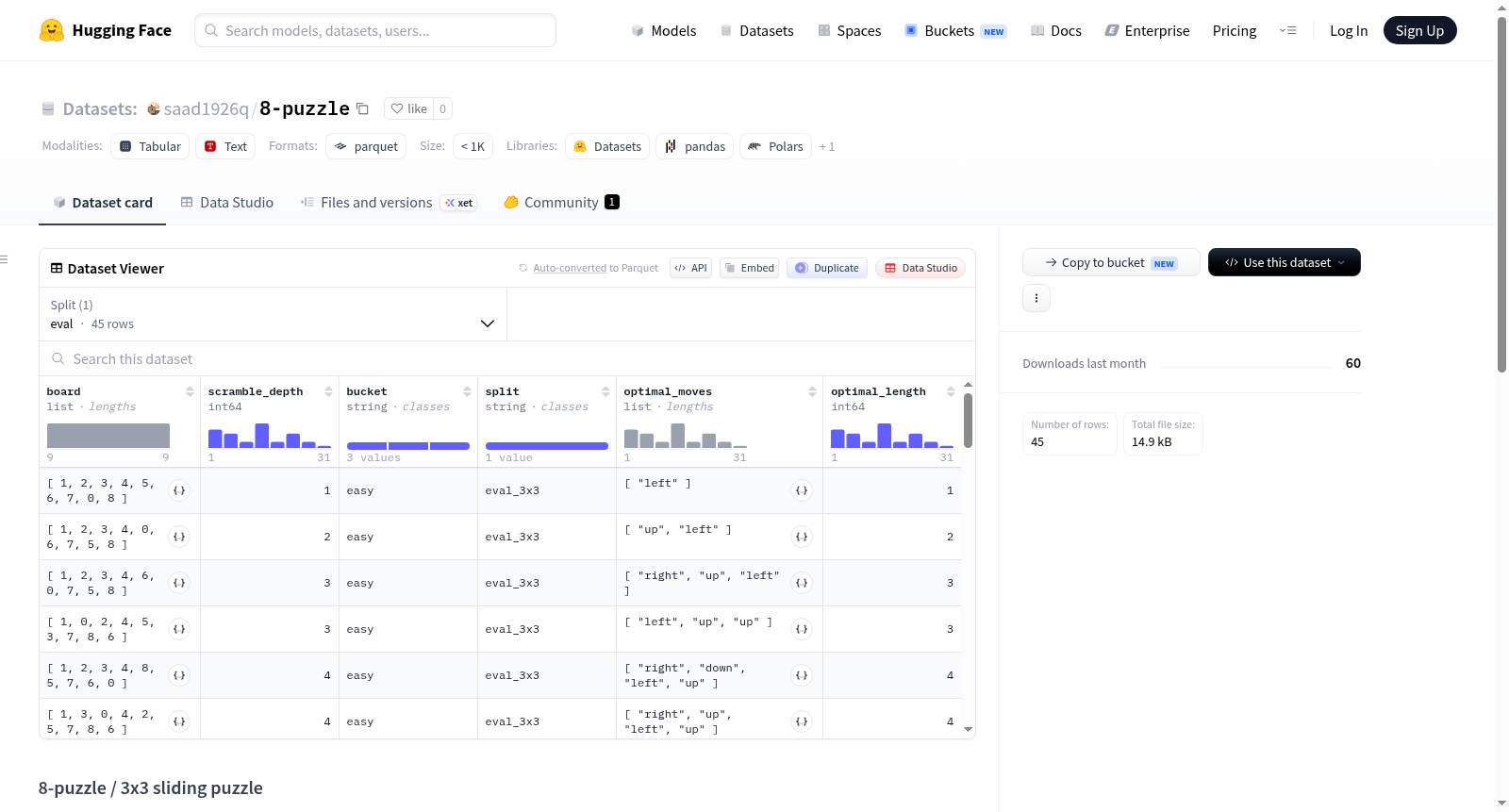
Task: Expand the optimal_moves cell "left", "up", "up"
Action: point(802,629)
